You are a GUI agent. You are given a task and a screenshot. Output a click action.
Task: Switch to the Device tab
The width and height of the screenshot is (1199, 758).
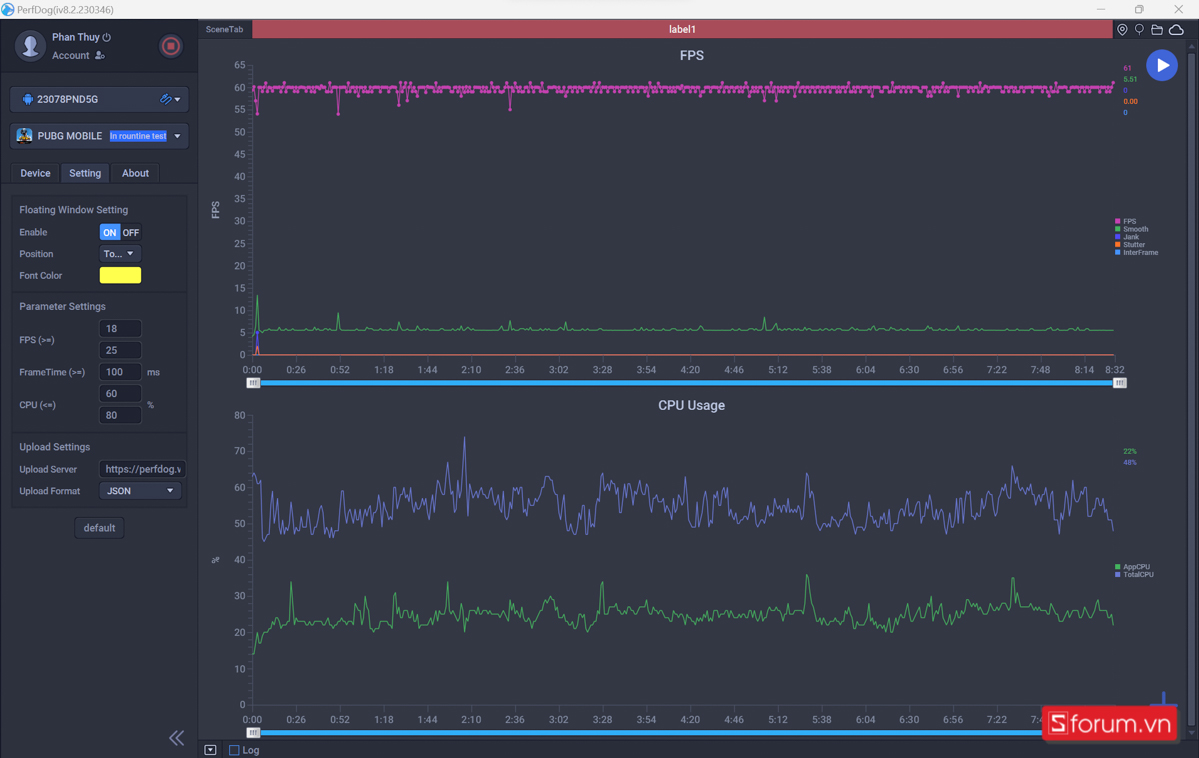[x=35, y=173]
